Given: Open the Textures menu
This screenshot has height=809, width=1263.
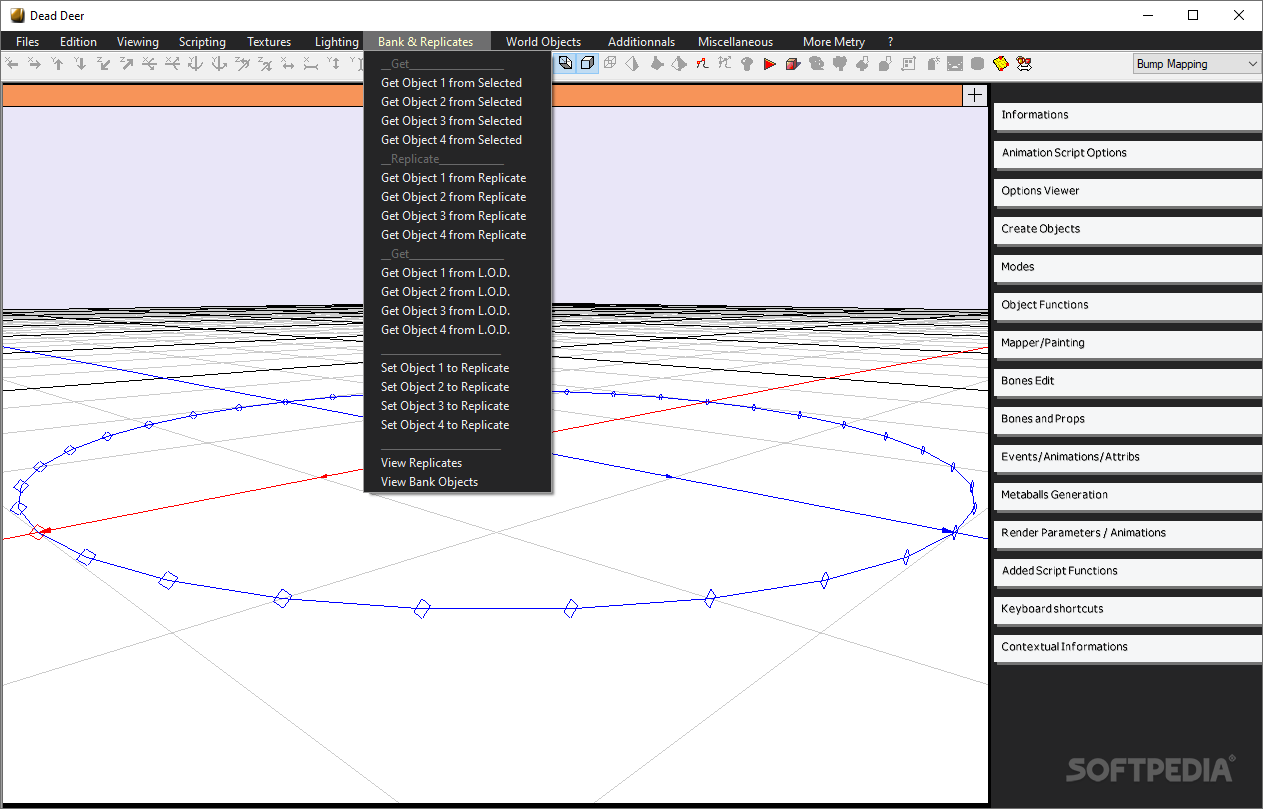Looking at the screenshot, I should pyautogui.click(x=269, y=42).
